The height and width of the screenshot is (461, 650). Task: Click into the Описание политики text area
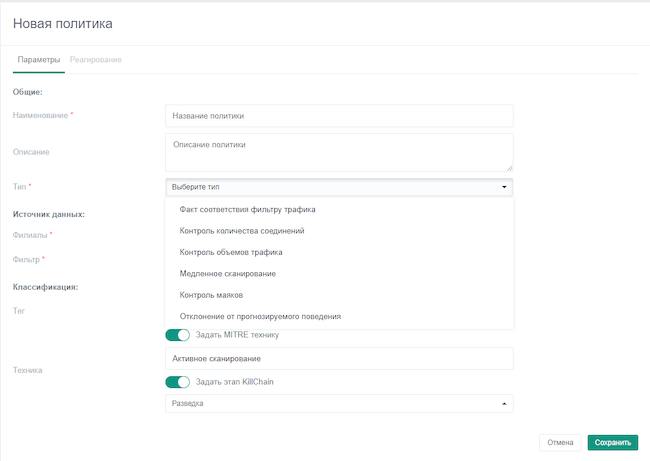pyautogui.click(x=338, y=152)
